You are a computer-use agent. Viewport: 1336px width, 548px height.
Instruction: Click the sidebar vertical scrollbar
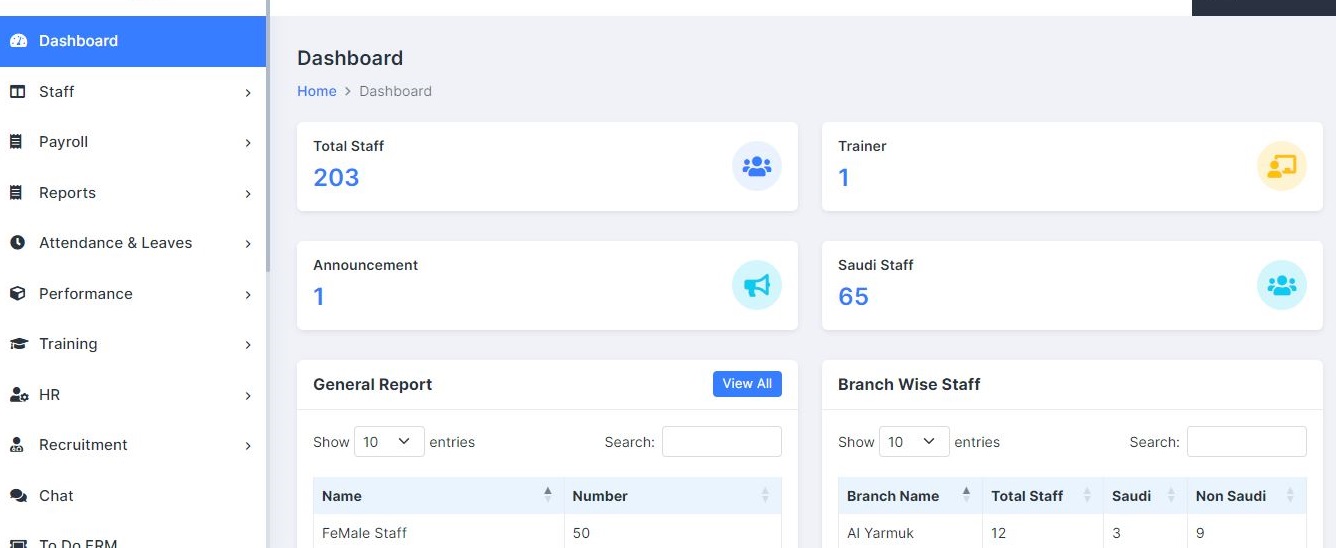pyautogui.click(x=268, y=137)
